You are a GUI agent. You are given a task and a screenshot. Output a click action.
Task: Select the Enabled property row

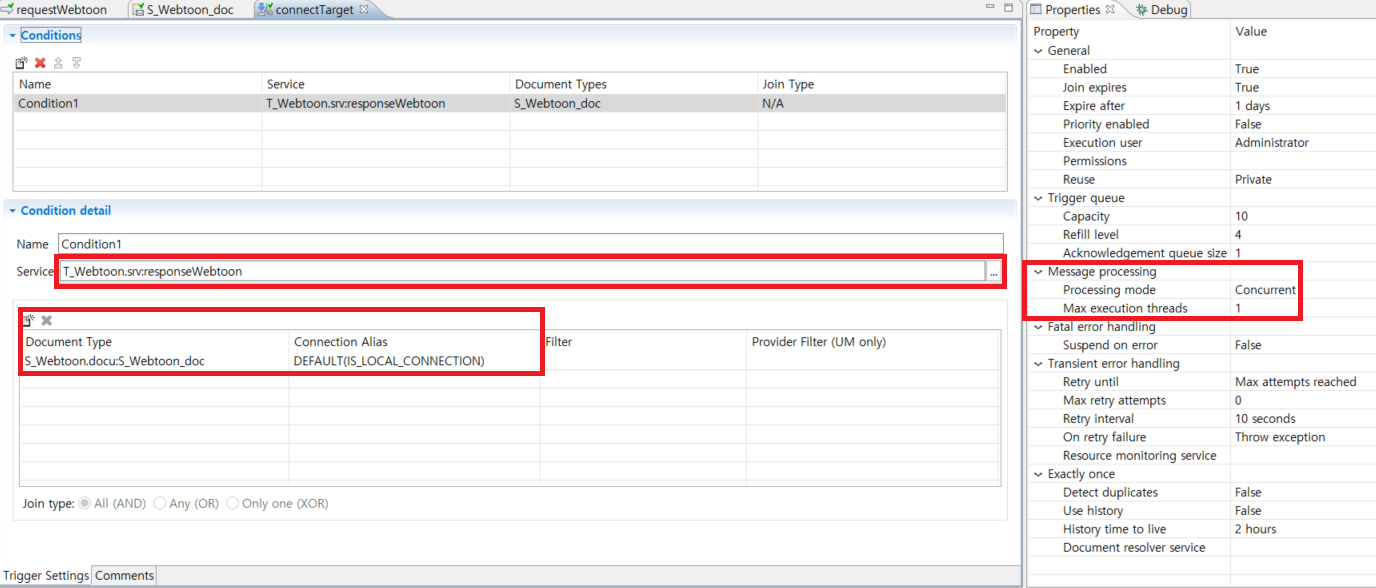(x=1201, y=69)
